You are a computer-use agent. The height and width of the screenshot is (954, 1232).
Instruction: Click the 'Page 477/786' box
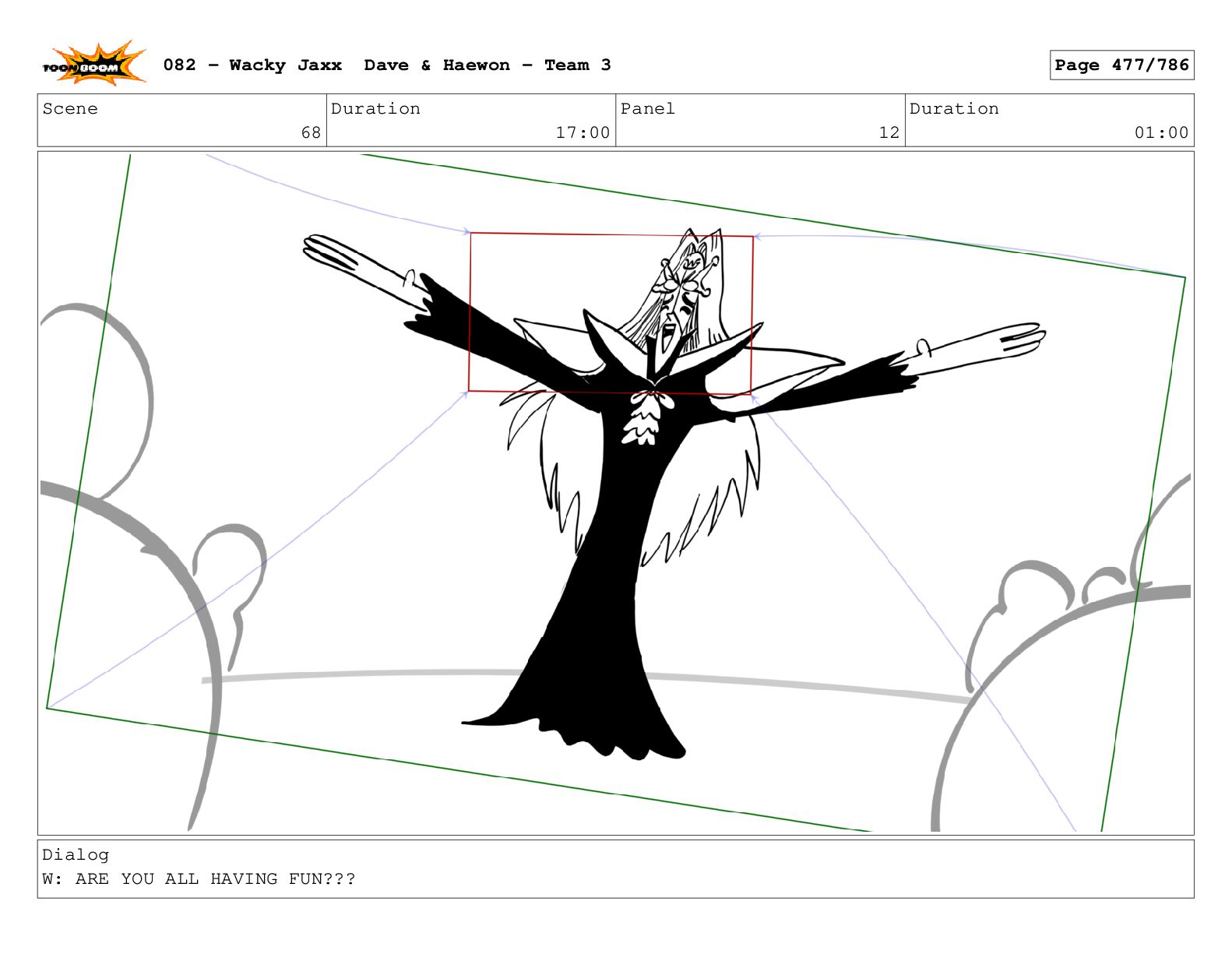[1121, 65]
